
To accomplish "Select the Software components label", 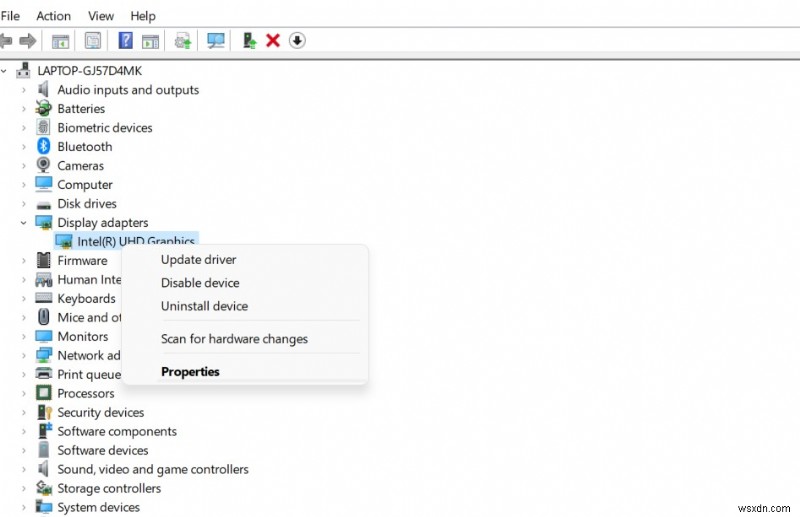I will 117,431.
